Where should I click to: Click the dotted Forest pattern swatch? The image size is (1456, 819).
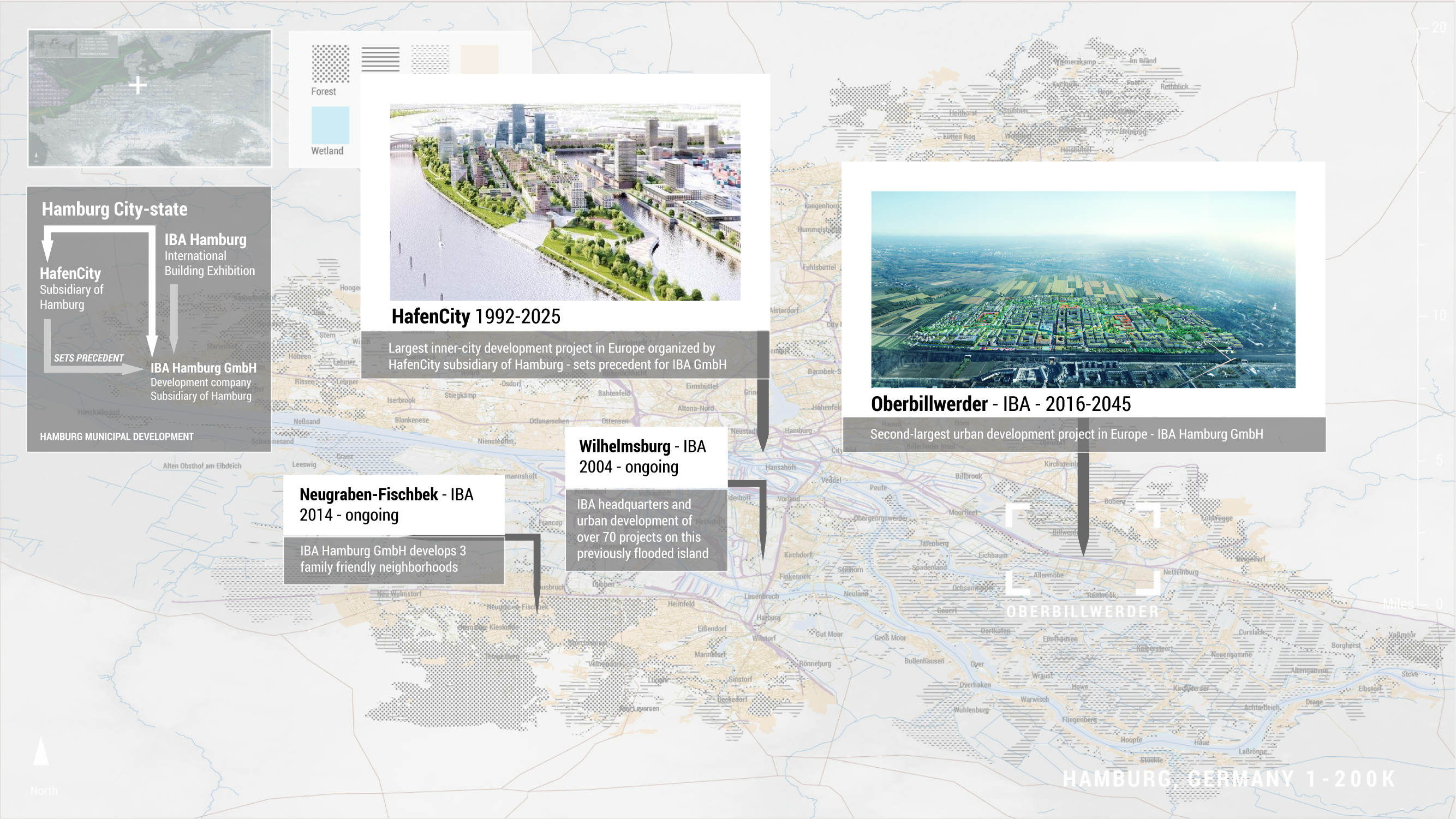pos(331,63)
